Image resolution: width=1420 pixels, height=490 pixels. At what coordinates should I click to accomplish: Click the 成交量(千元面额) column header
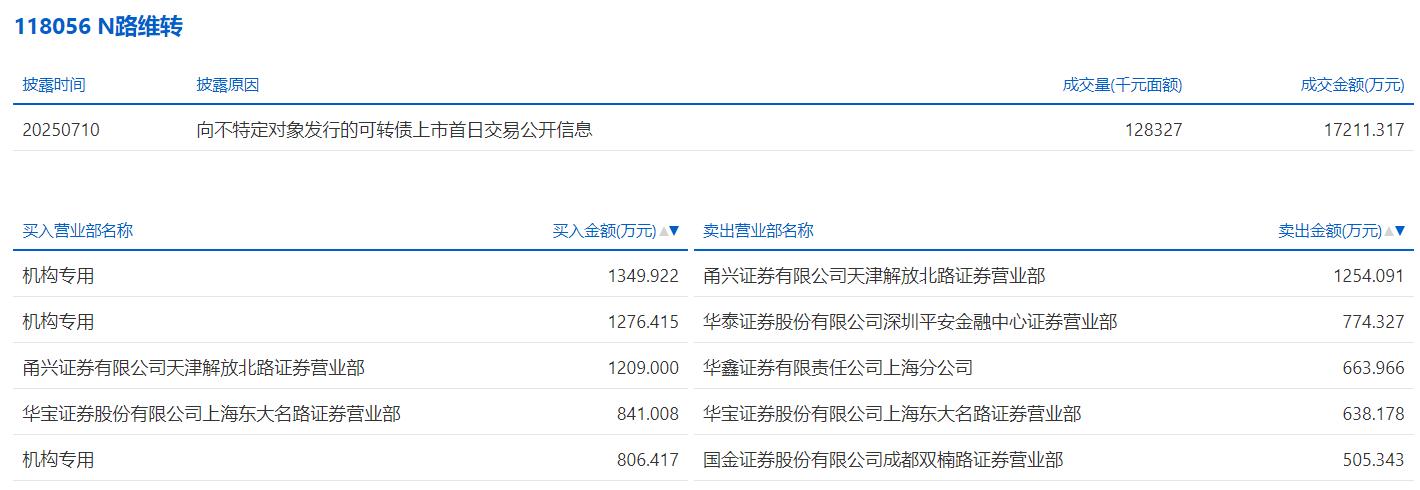[1122, 85]
